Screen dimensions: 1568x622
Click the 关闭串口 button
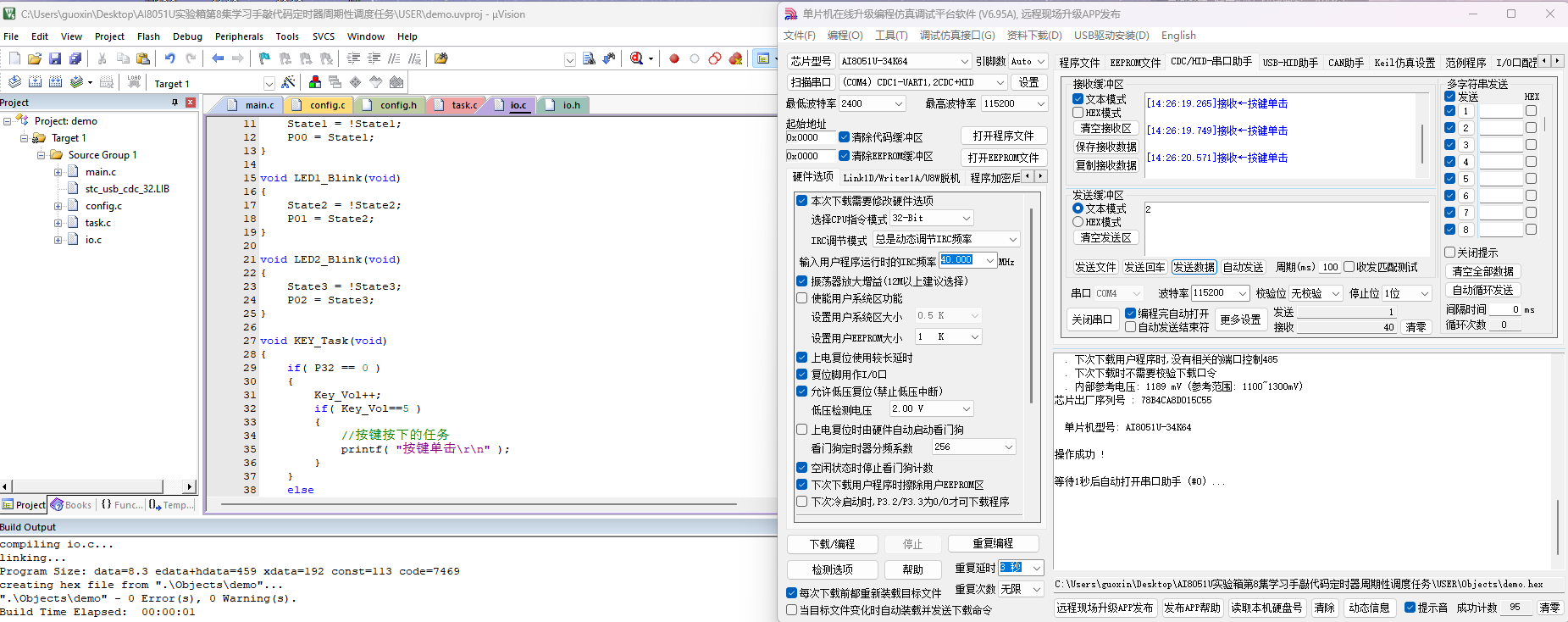click(1091, 320)
